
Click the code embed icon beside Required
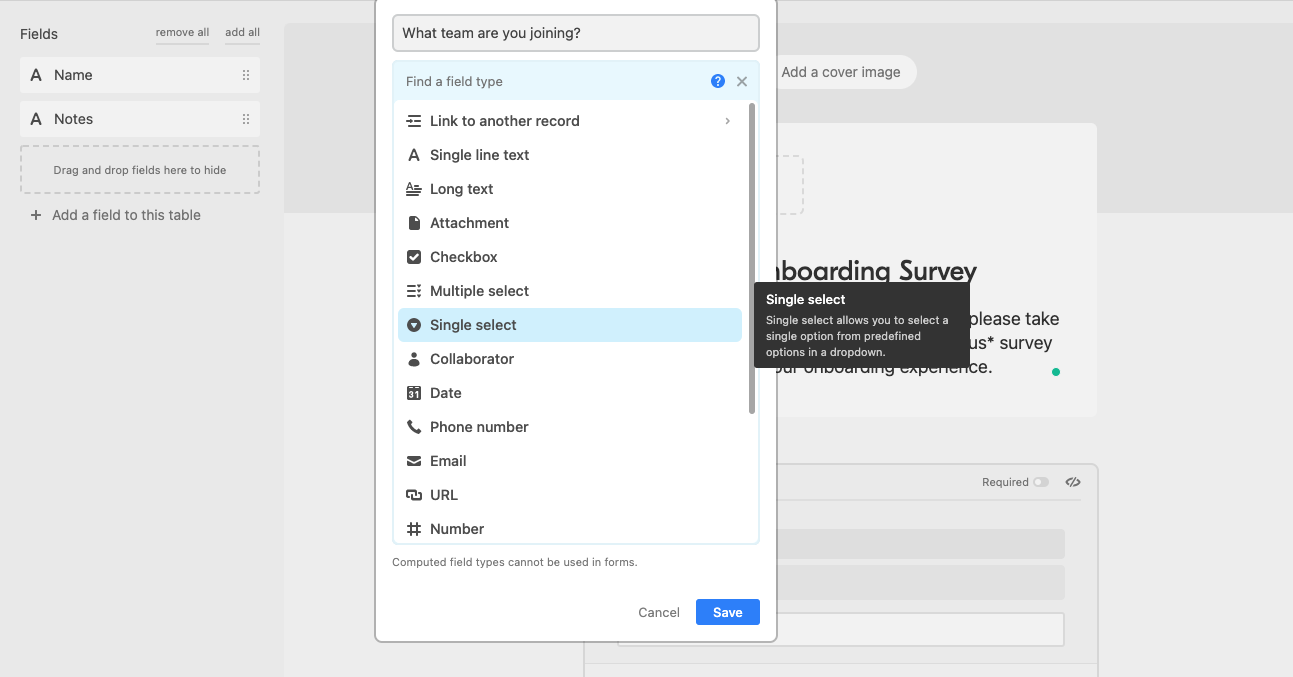pyautogui.click(x=1073, y=482)
